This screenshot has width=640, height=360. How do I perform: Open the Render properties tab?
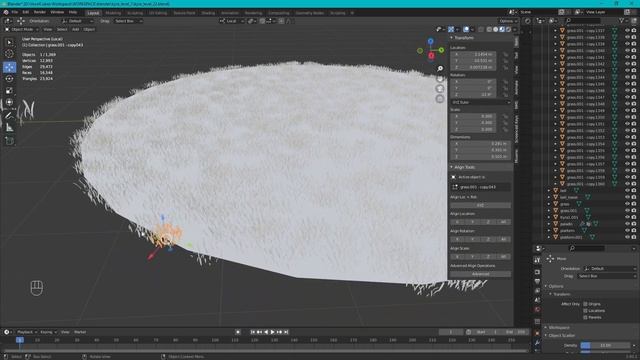537,272
